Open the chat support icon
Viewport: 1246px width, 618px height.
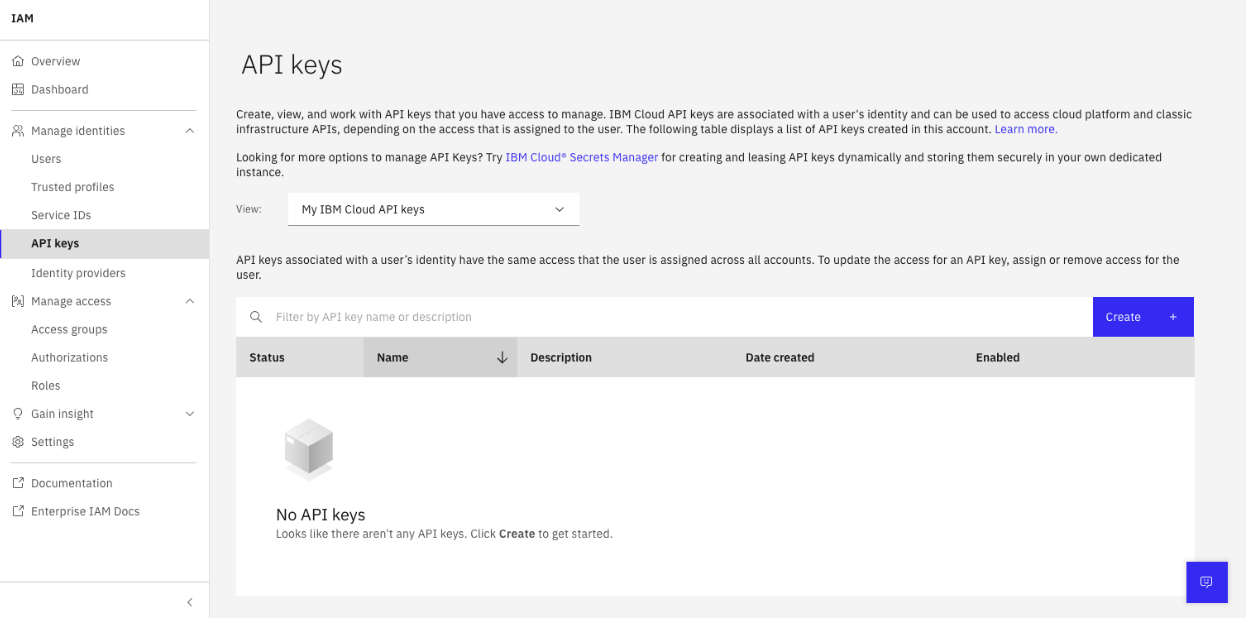pyautogui.click(x=1206, y=582)
